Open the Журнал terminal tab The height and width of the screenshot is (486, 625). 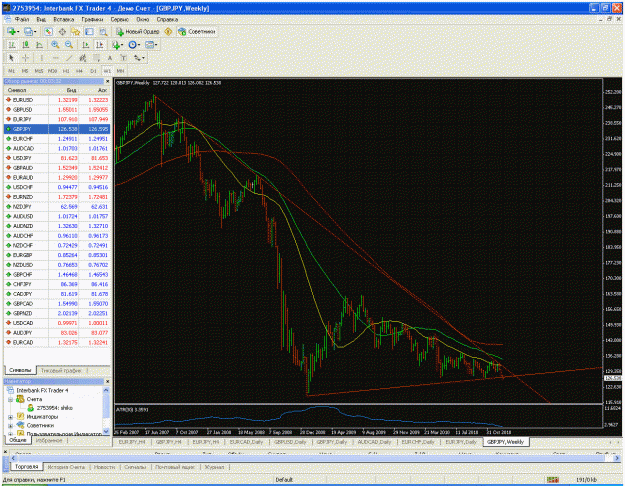pos(214,466)
